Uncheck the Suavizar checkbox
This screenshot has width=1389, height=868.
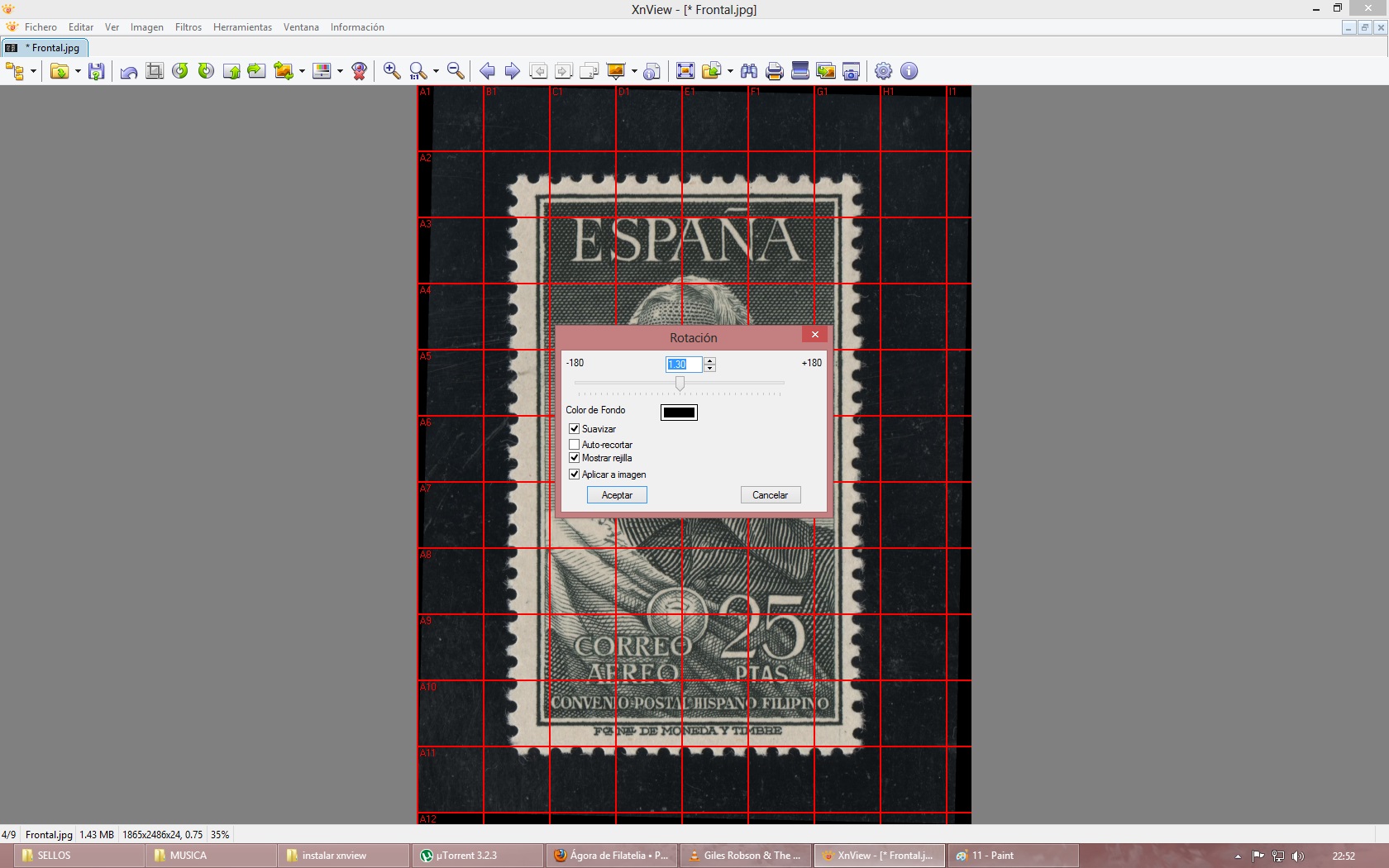[575, 429]
